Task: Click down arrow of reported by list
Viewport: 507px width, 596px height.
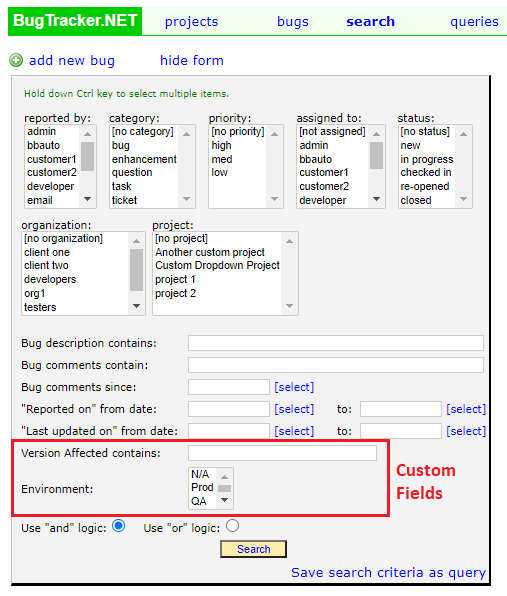Action: coord(87,199)
